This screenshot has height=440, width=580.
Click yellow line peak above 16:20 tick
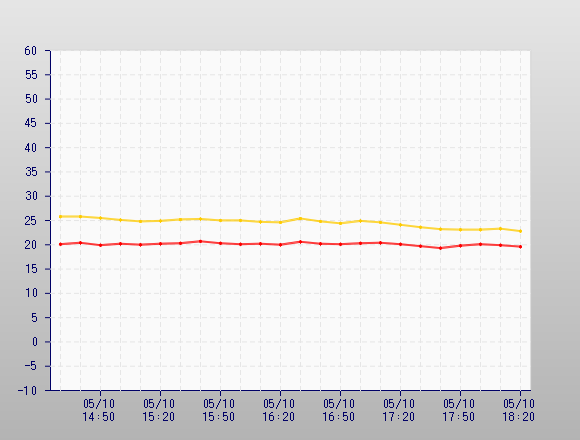[x=300, y=219]
